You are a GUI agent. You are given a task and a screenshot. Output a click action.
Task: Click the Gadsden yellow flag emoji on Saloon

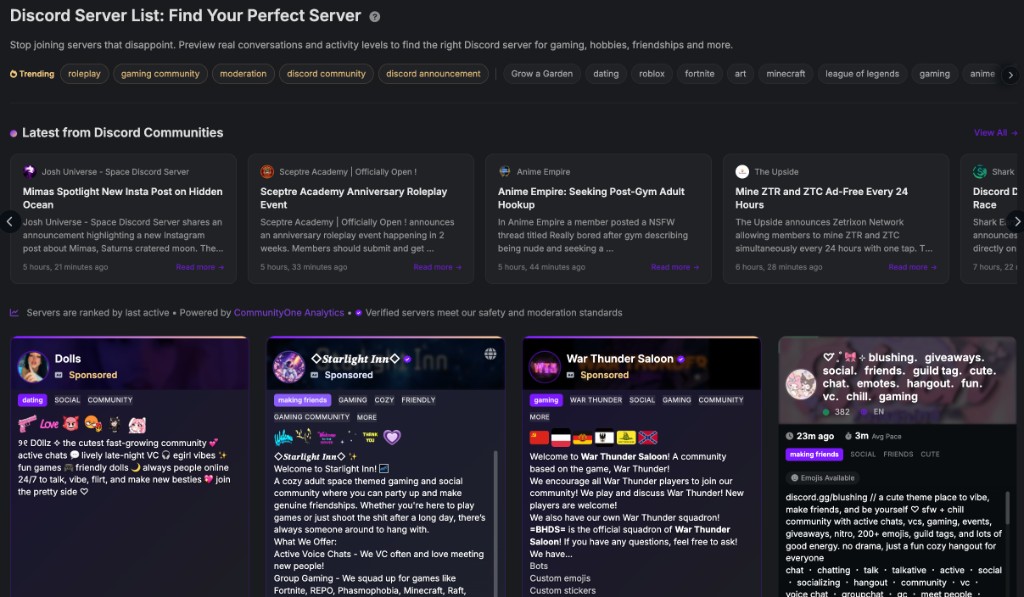click(x=626, y=438)
